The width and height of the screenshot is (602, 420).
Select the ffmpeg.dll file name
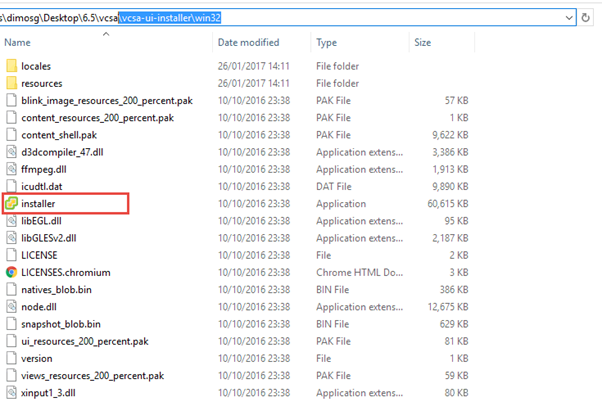44,169
